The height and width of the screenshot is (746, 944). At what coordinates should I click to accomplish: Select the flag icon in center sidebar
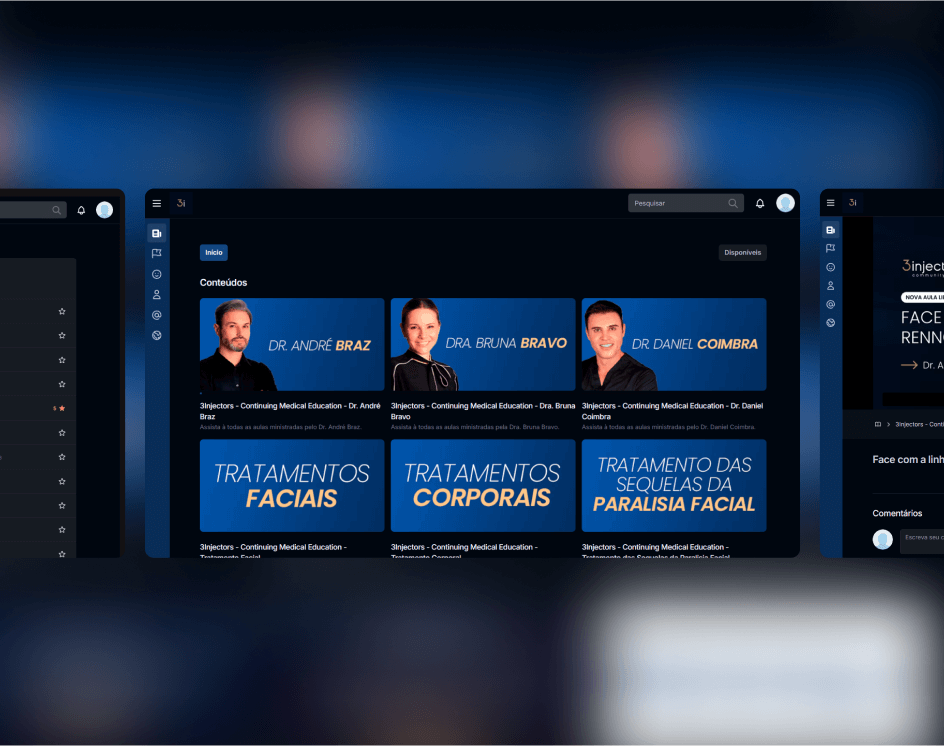(156, 254)
